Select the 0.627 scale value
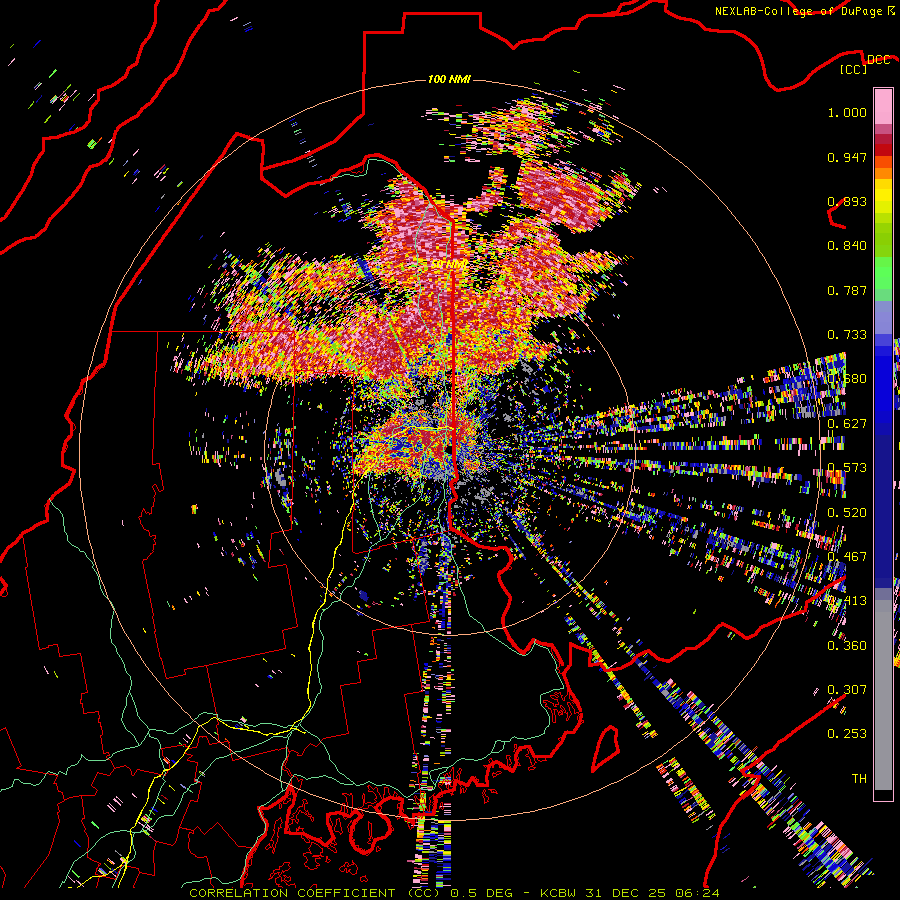 (x=847, y=424)
